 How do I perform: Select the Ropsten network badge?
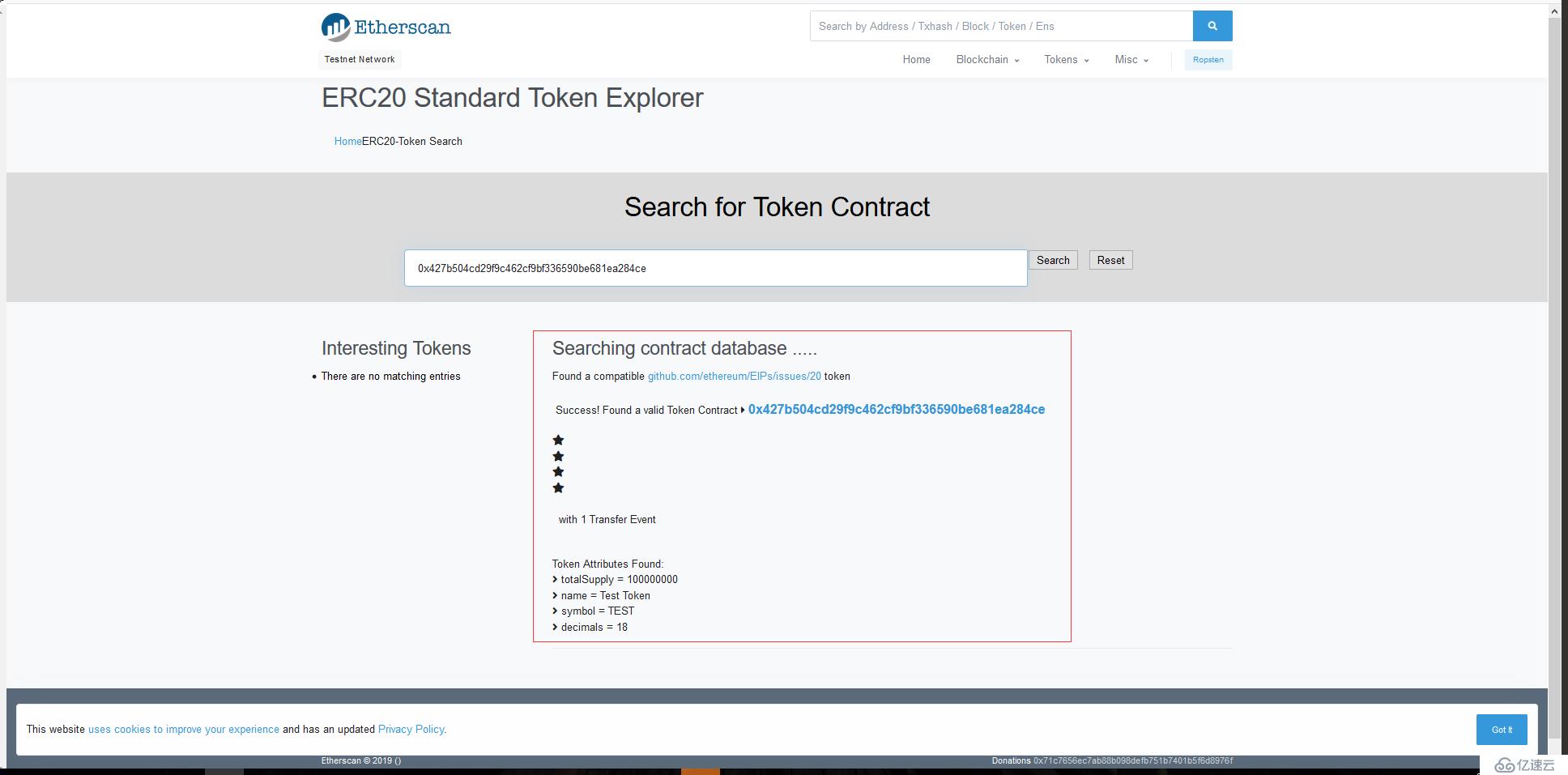(1208, 60)
